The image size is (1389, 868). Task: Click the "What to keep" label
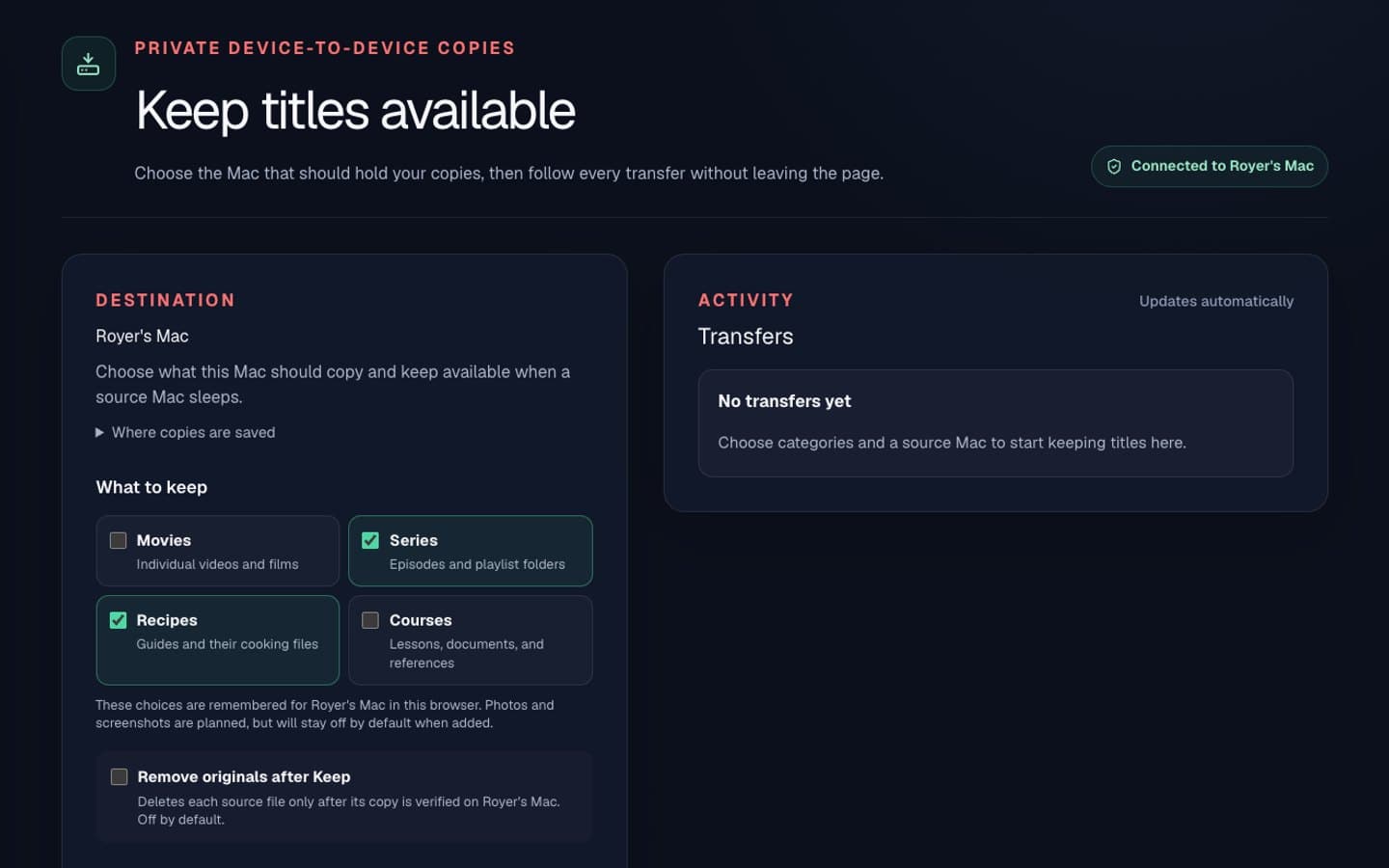point(151,488)
